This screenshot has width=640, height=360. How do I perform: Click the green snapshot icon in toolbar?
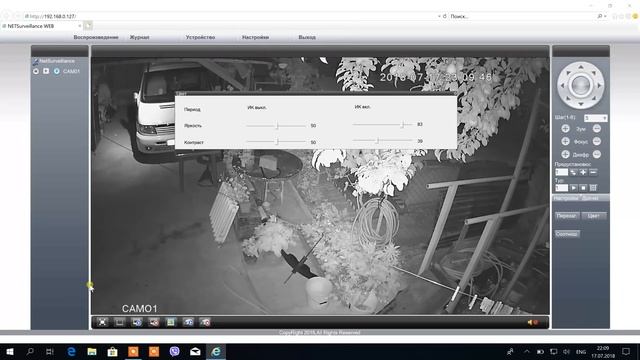point(171,322)
